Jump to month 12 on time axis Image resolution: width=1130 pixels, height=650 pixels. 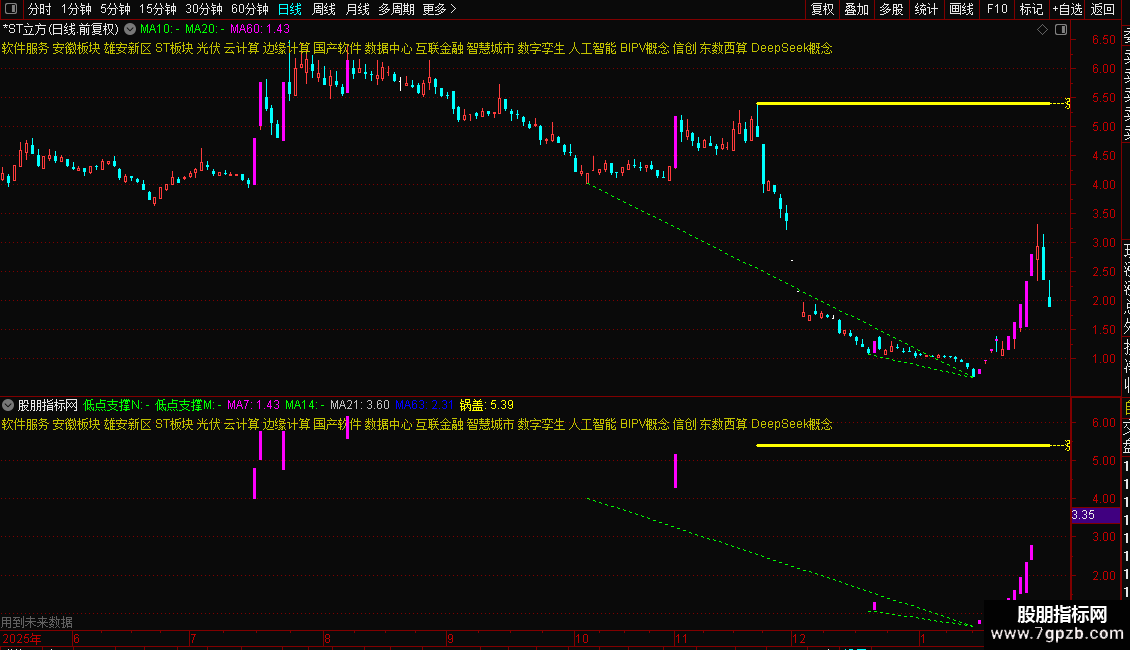tap(798, 638)
